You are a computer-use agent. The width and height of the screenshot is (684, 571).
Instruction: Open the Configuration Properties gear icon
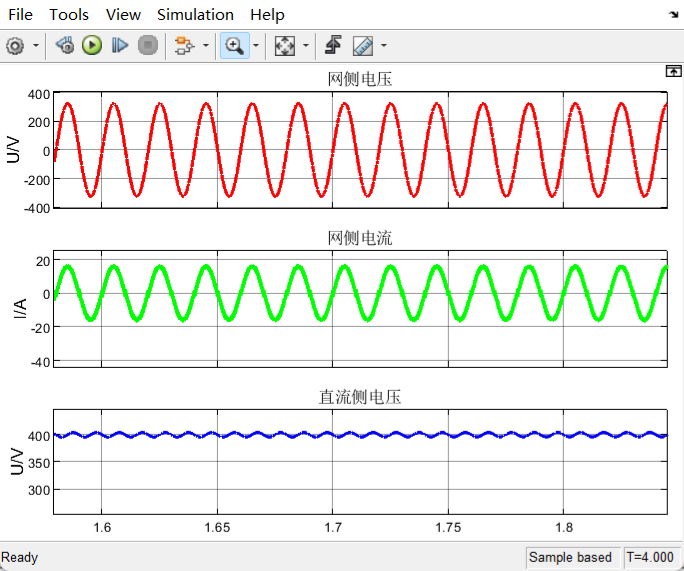coord(15,45)
